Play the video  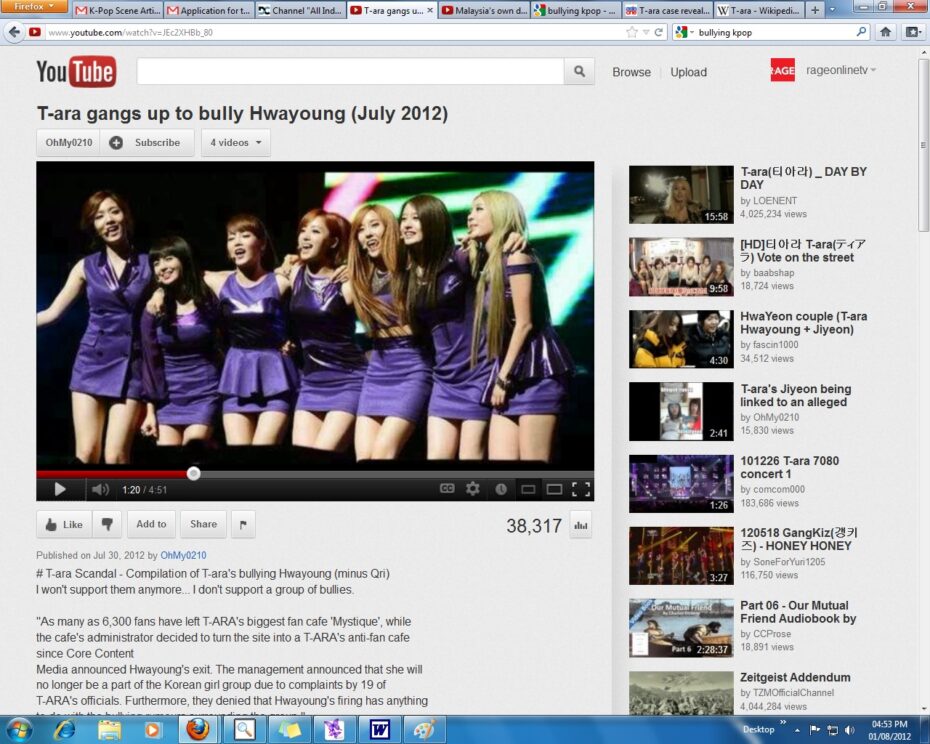(59, 489)
